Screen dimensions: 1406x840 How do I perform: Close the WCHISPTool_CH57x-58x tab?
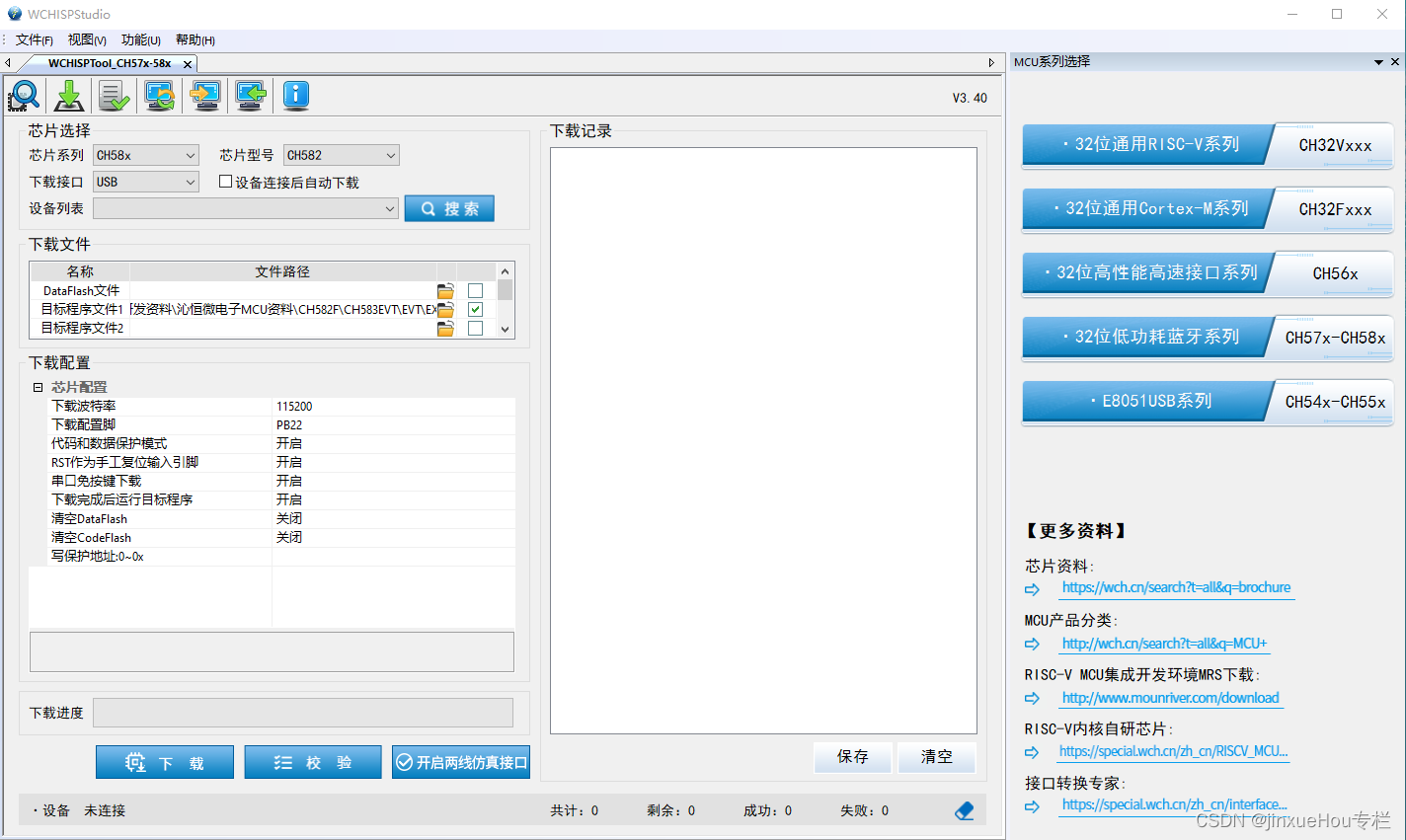pos(188,64)
